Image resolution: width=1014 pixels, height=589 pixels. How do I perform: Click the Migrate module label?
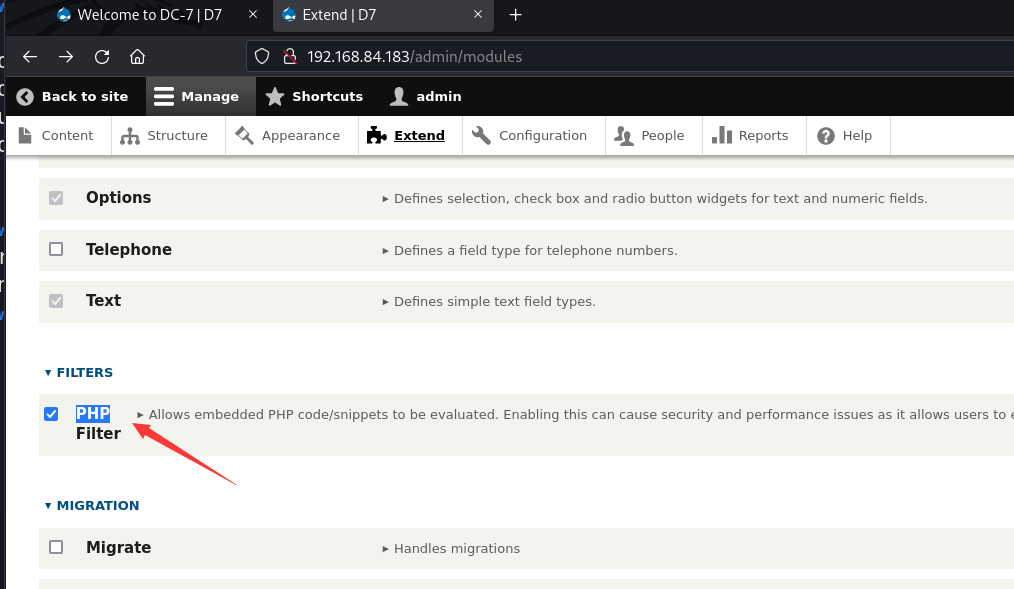[118, 547]
